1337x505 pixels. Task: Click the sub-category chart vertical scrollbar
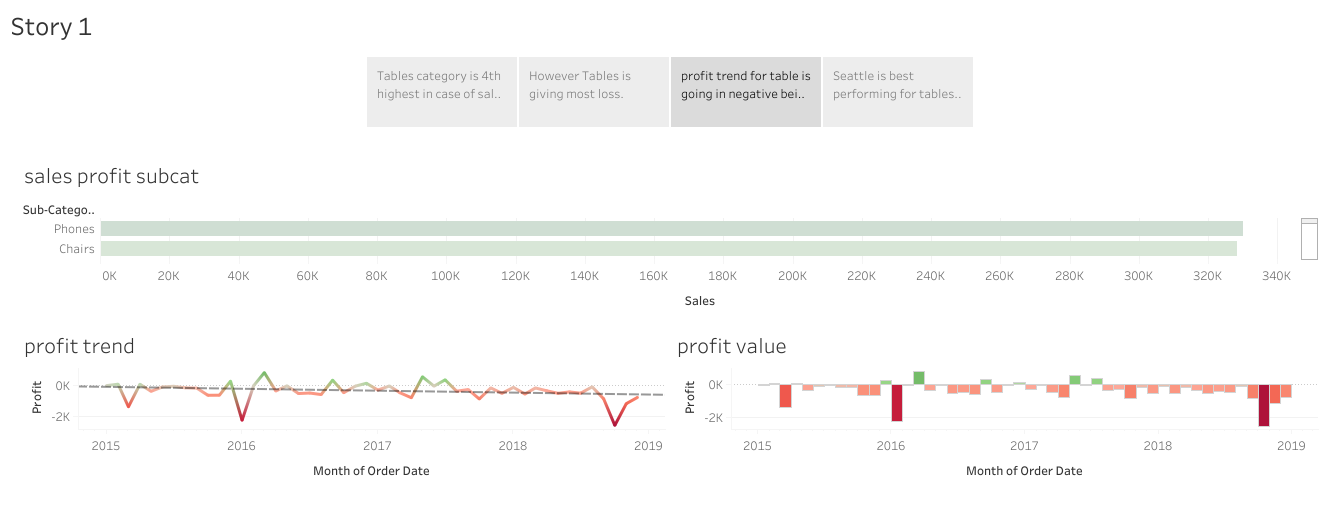coord(1309,240)
